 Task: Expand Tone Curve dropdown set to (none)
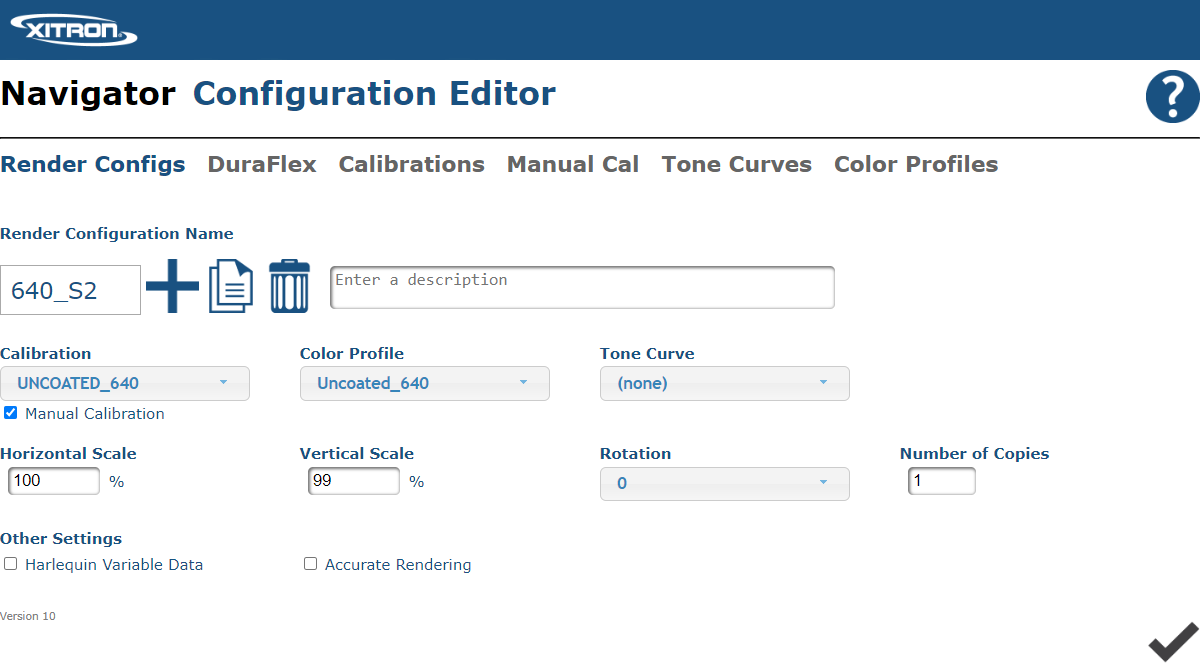725,383
